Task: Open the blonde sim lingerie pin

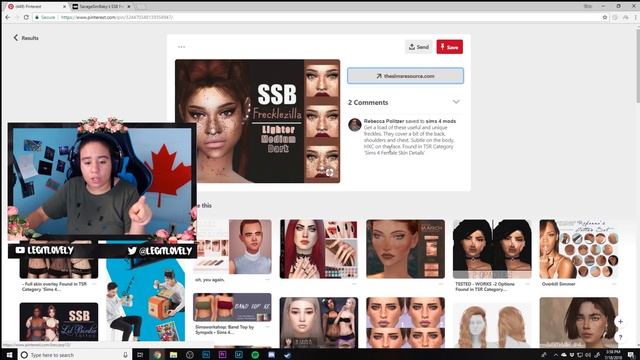Action: click(319, 322)
